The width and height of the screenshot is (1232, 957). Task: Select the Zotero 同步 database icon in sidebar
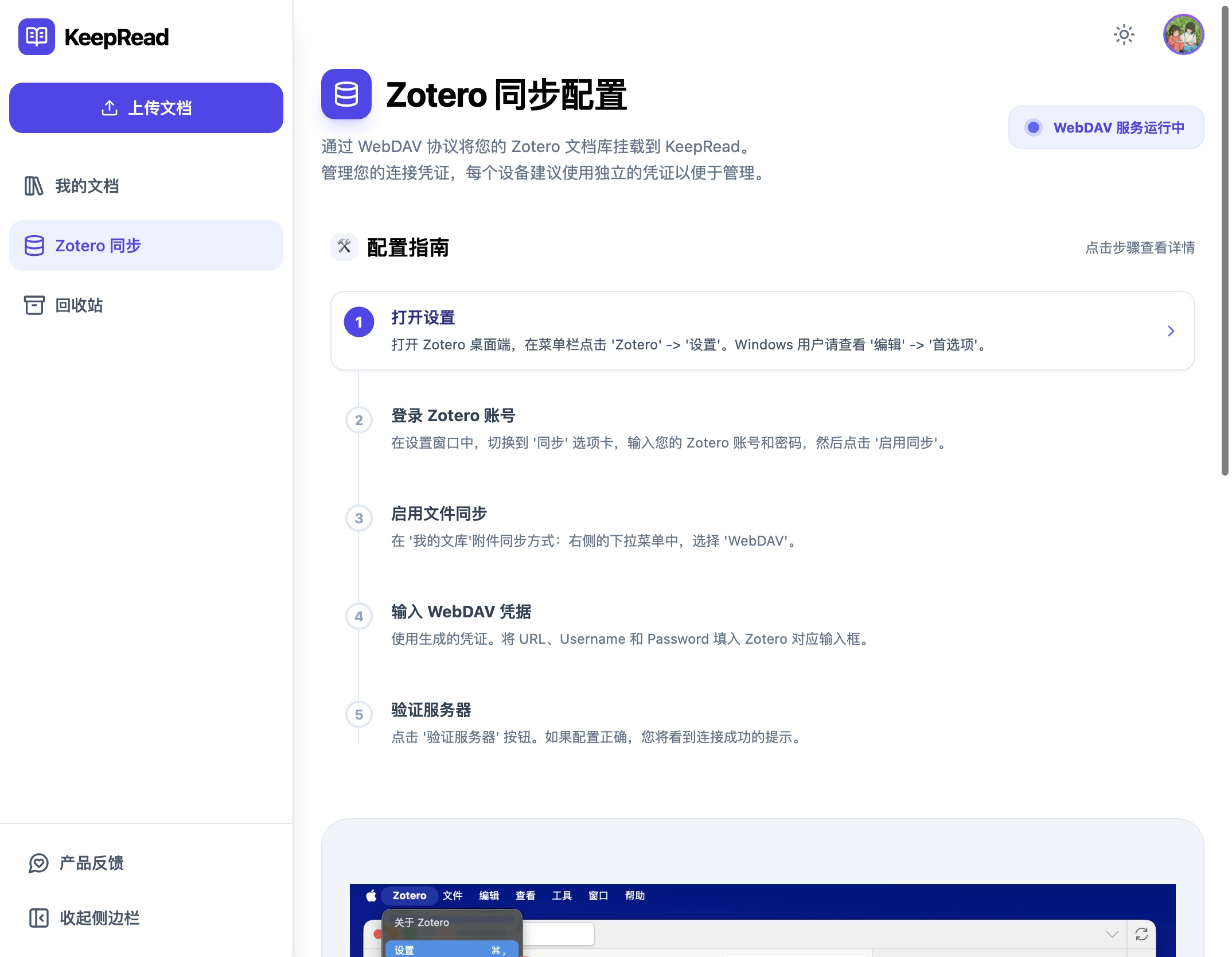[33, 246]
